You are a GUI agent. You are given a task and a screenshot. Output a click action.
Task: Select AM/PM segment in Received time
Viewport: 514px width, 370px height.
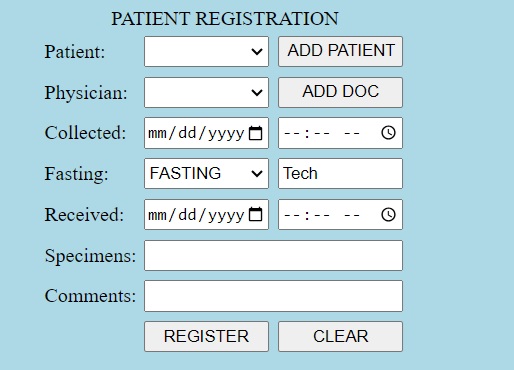pos(352,215)
